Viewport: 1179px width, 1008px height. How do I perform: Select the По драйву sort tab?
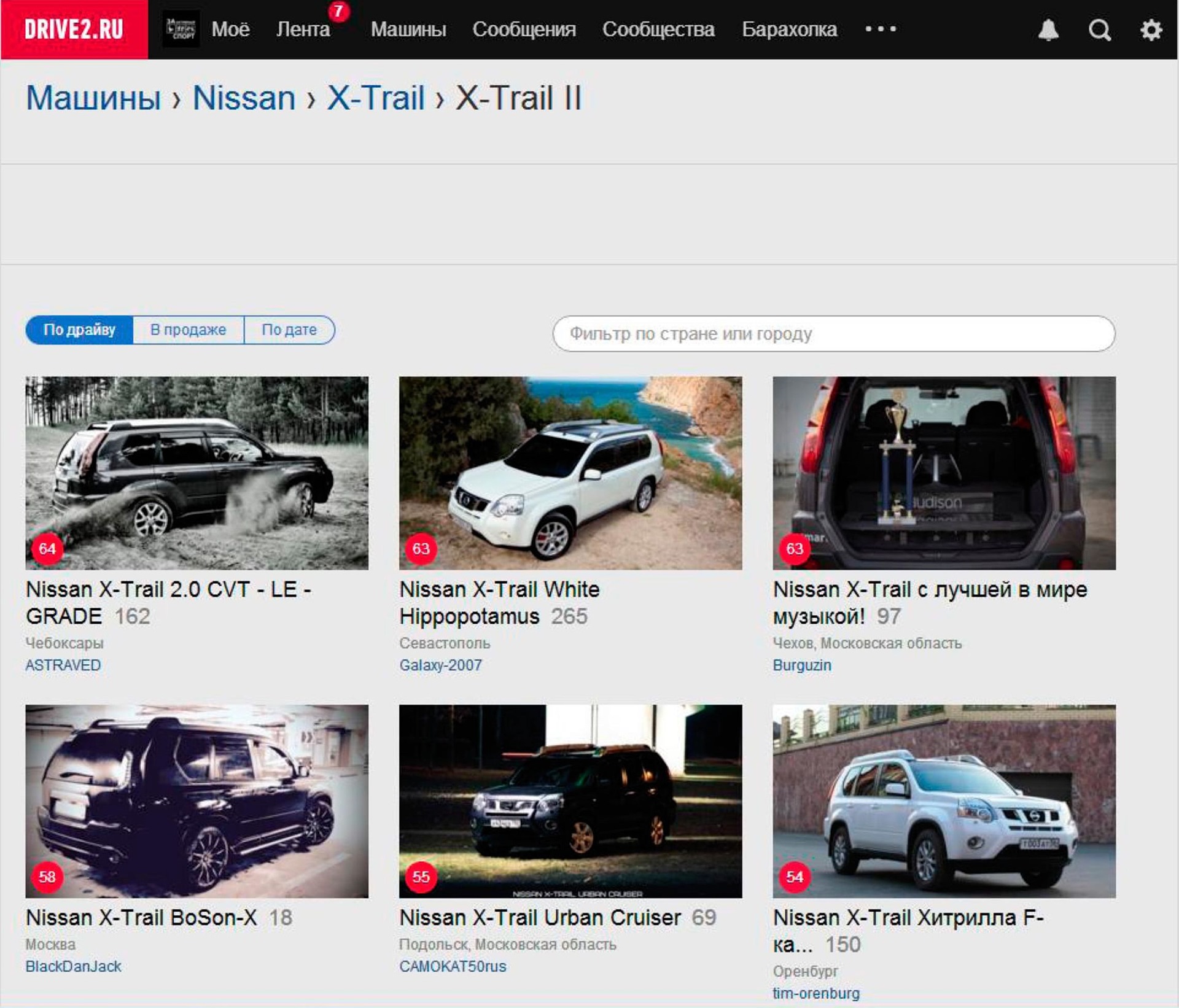tap(79, 330)
